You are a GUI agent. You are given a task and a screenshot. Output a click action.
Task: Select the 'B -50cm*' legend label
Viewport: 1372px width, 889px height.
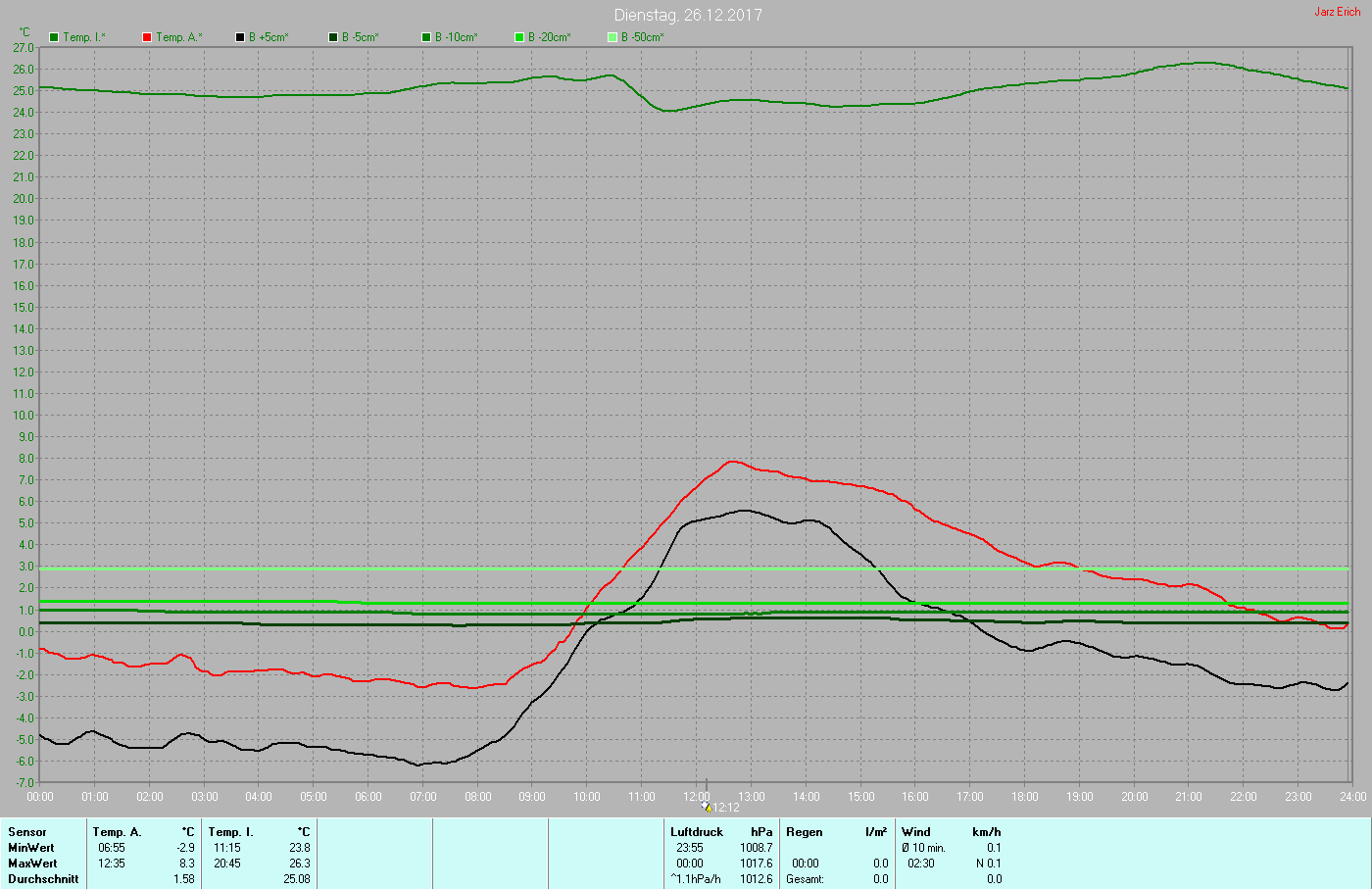(643, 37)
